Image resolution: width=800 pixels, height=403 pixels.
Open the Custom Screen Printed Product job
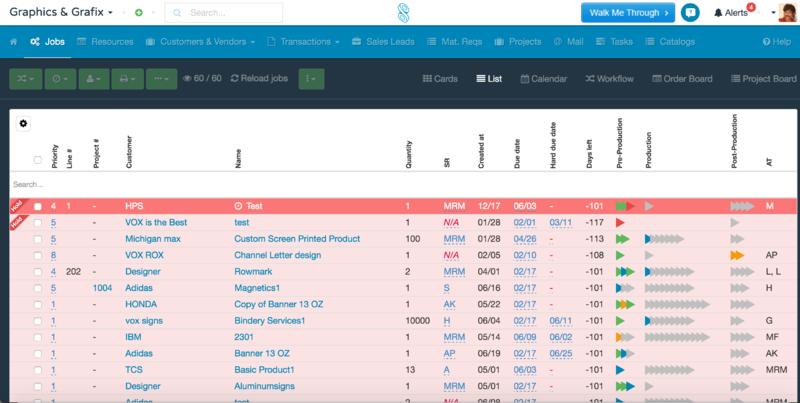click(x=297, y=239)
